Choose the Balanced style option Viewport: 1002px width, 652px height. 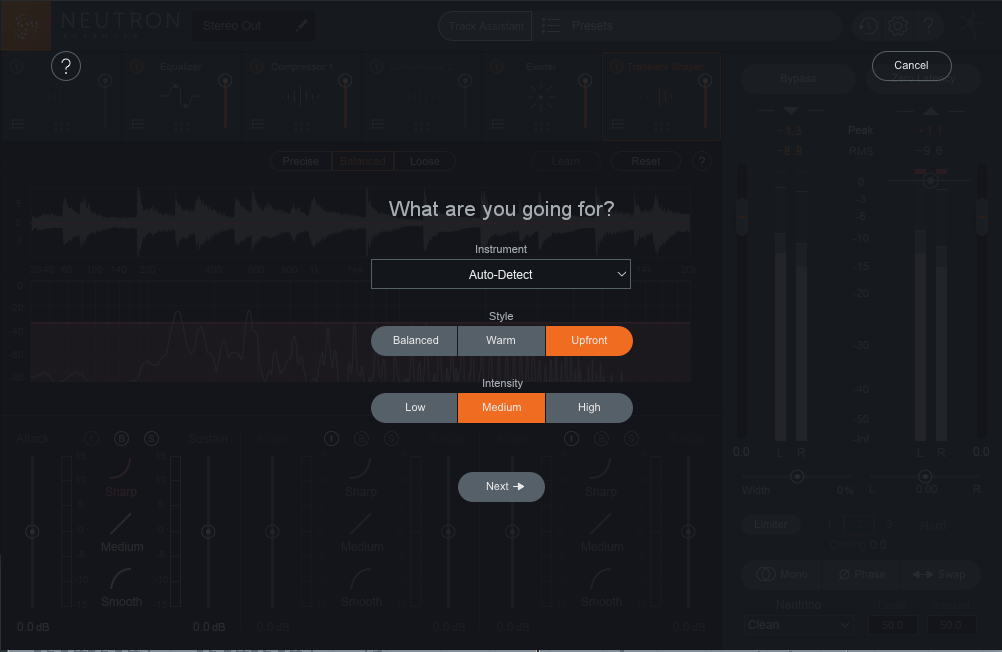pyautogui.click(x=415, y=341)
